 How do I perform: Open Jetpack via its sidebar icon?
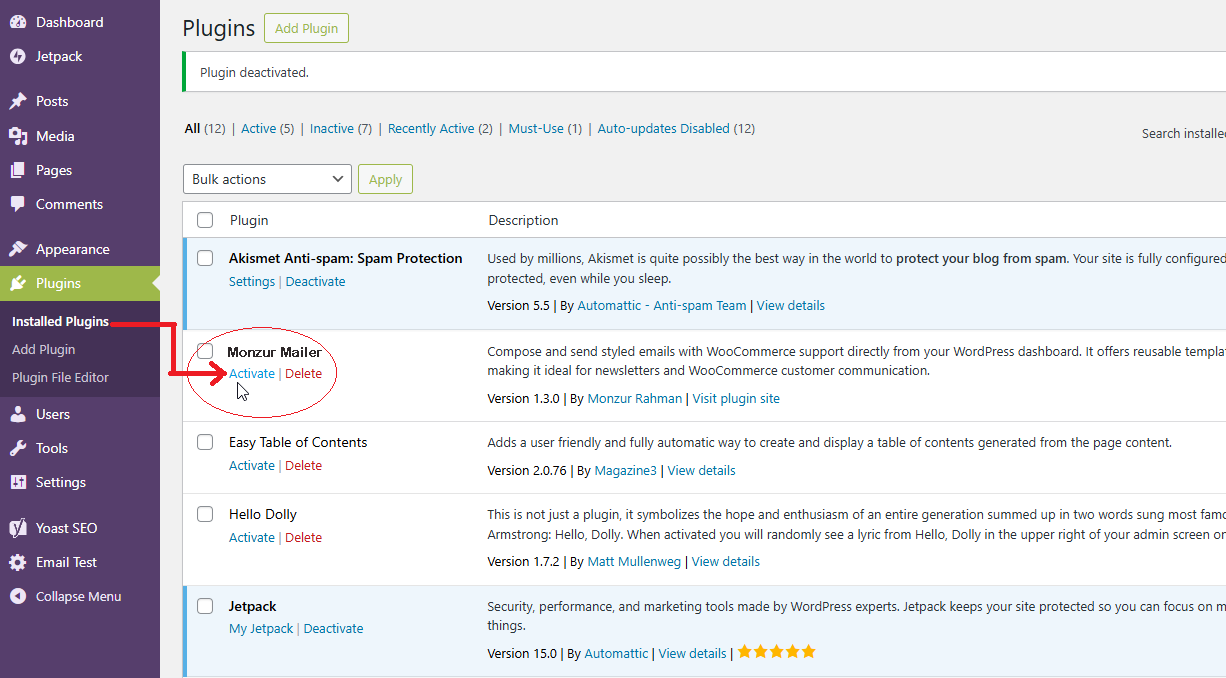[18, 56]
